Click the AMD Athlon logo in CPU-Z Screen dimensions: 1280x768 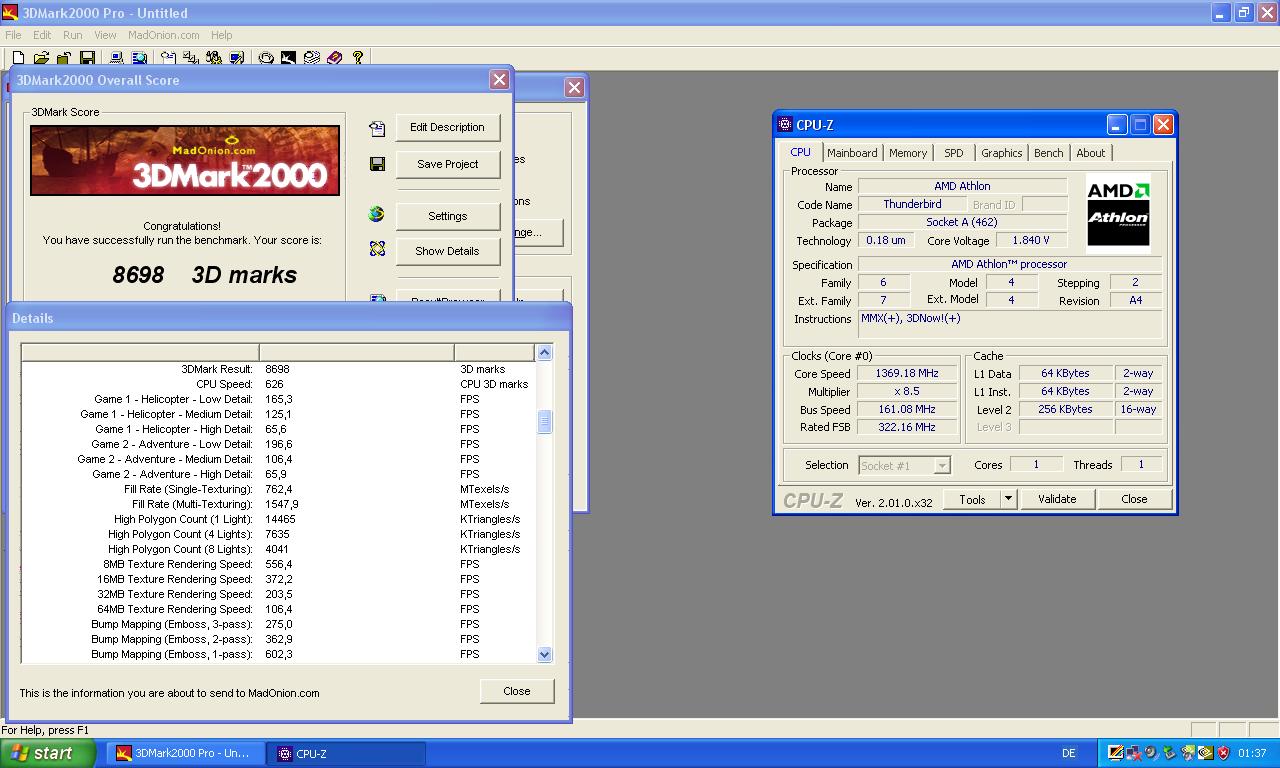[x=1118, y=212]
